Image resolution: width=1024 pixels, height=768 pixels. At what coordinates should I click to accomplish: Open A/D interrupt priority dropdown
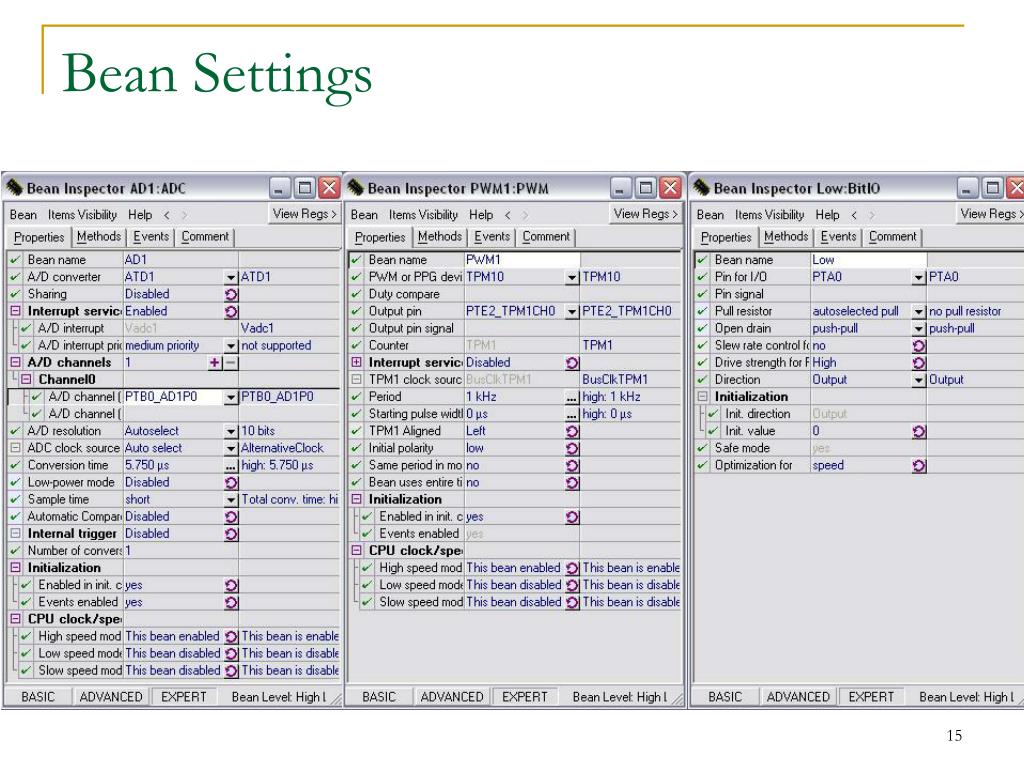pos(231,345)
